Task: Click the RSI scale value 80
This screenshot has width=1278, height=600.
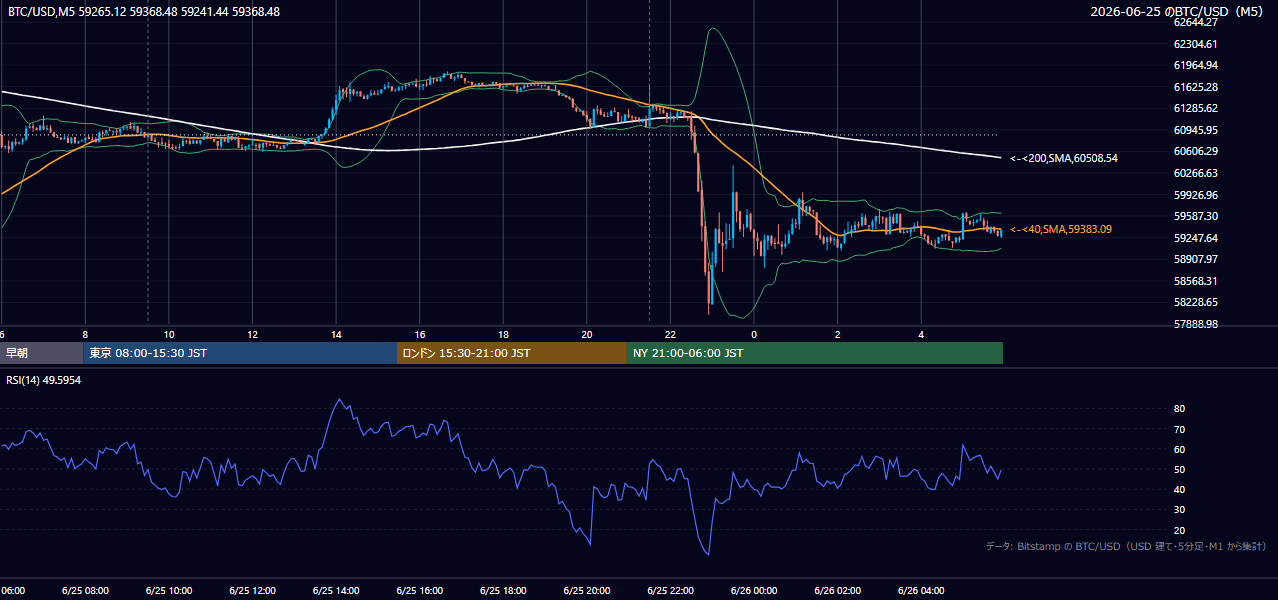Action: tap(1179, 409)
